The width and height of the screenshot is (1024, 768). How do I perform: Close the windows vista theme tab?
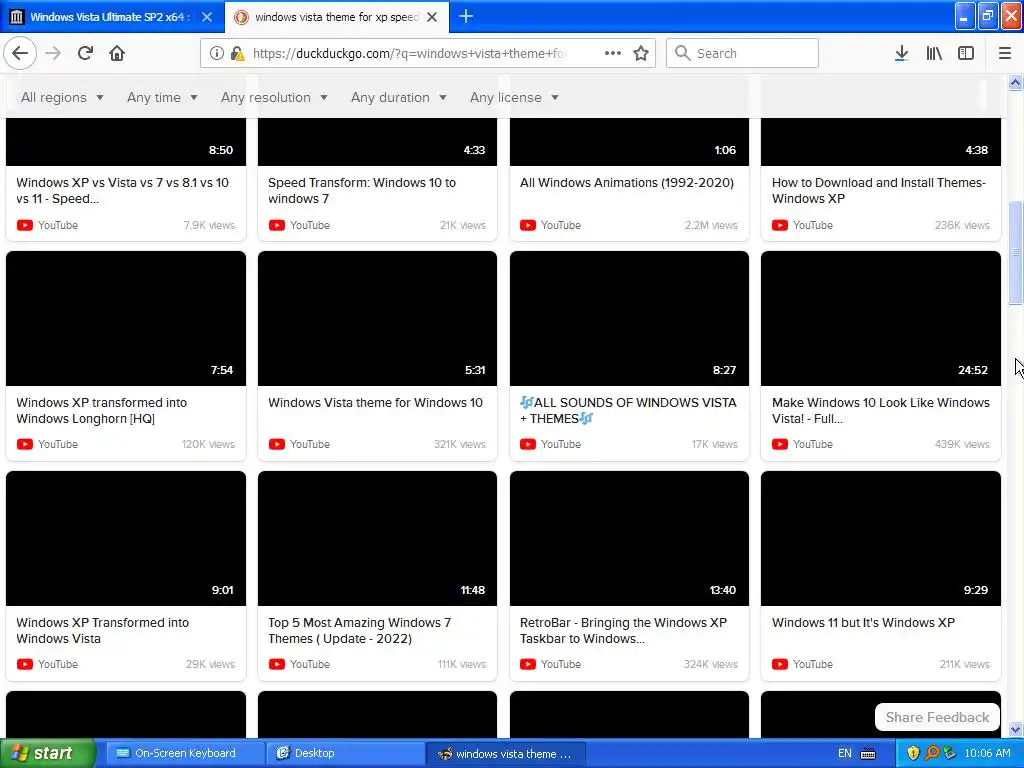point(432,17)
